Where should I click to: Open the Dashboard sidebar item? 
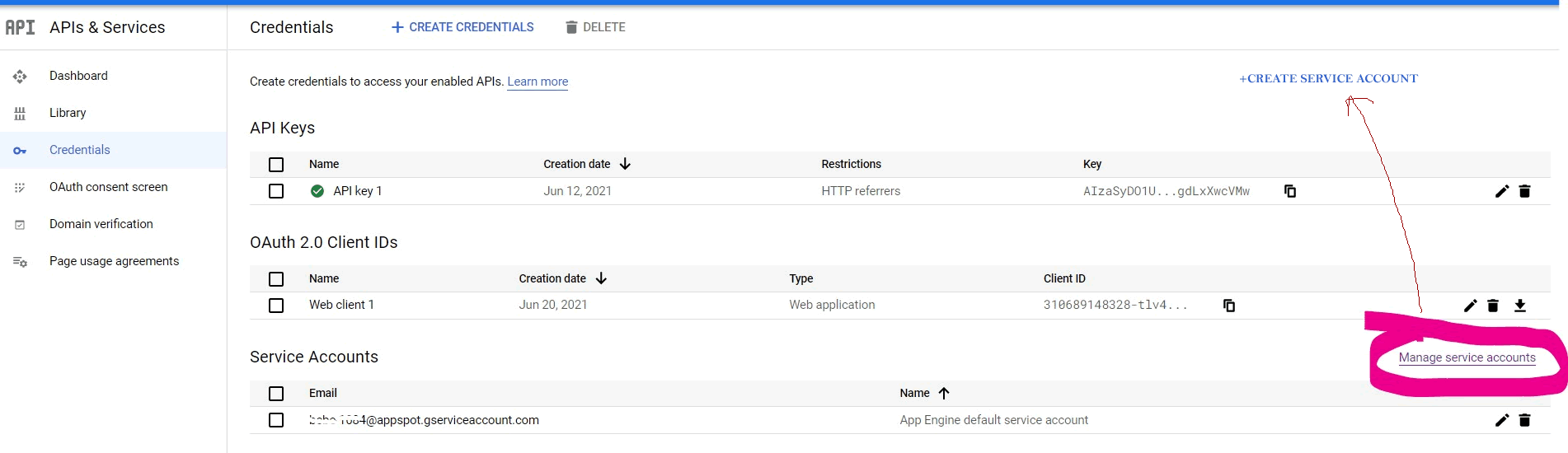point(78,76)
